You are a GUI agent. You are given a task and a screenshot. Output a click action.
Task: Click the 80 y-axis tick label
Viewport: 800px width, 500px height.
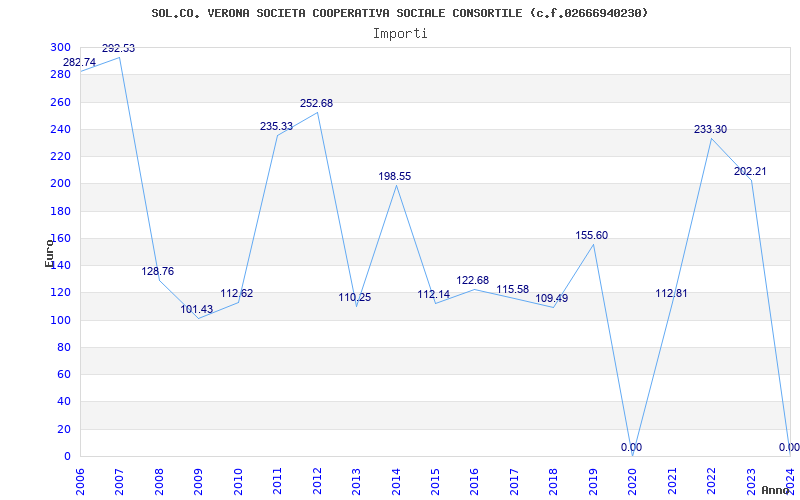pyautogui.click(x=64, y=347)
